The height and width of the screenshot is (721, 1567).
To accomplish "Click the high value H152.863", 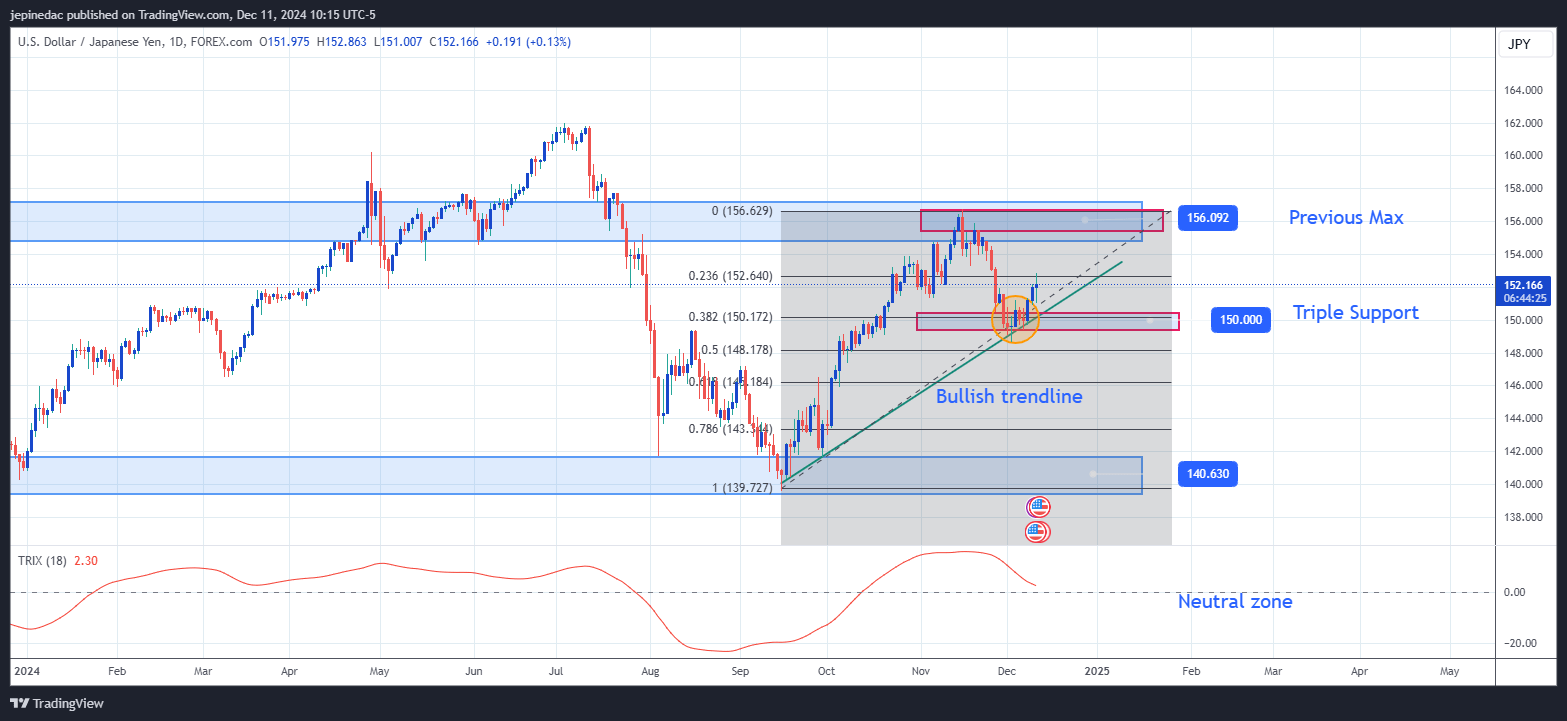I will (342, 41).
